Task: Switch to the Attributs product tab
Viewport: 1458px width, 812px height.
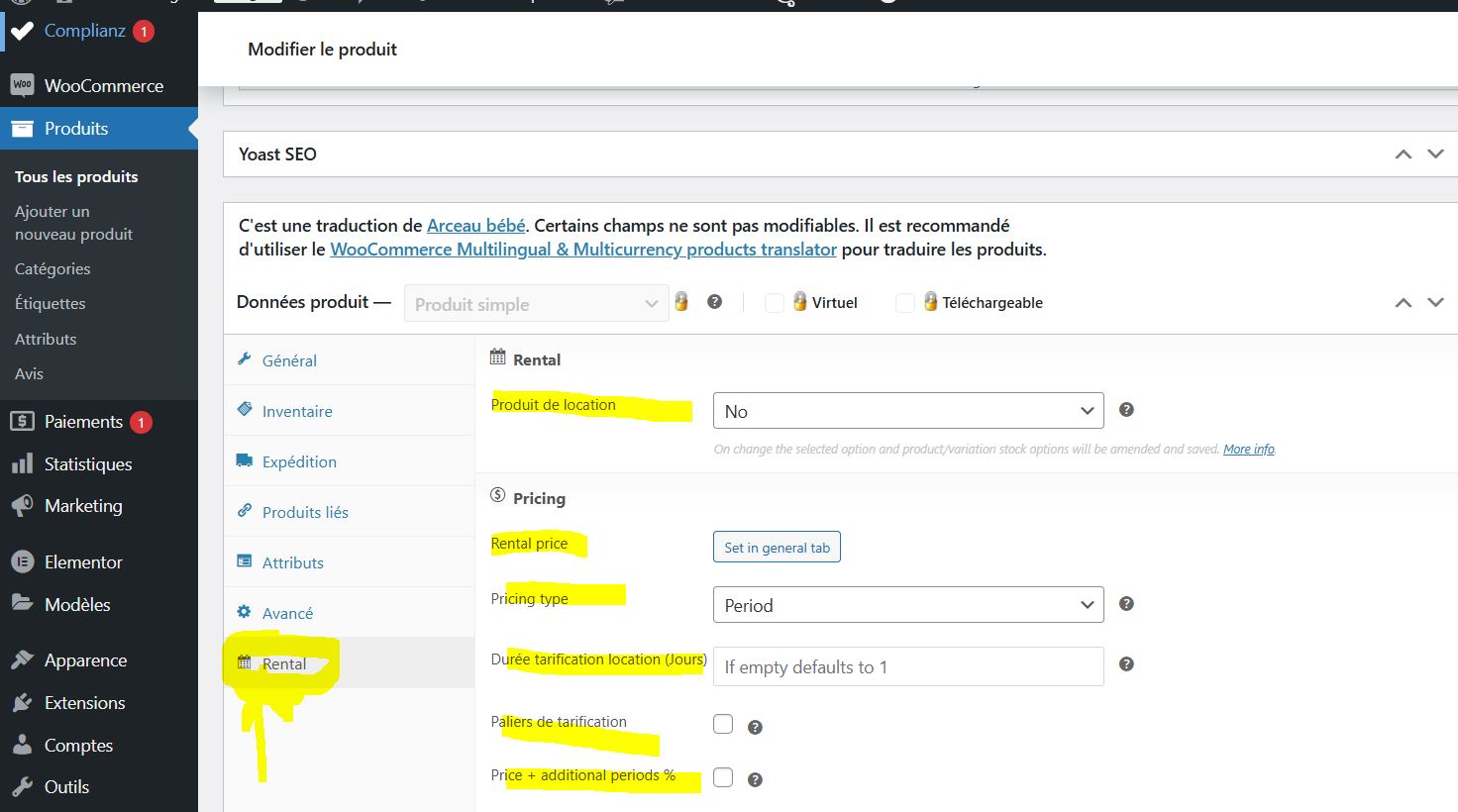Action: 350,562
